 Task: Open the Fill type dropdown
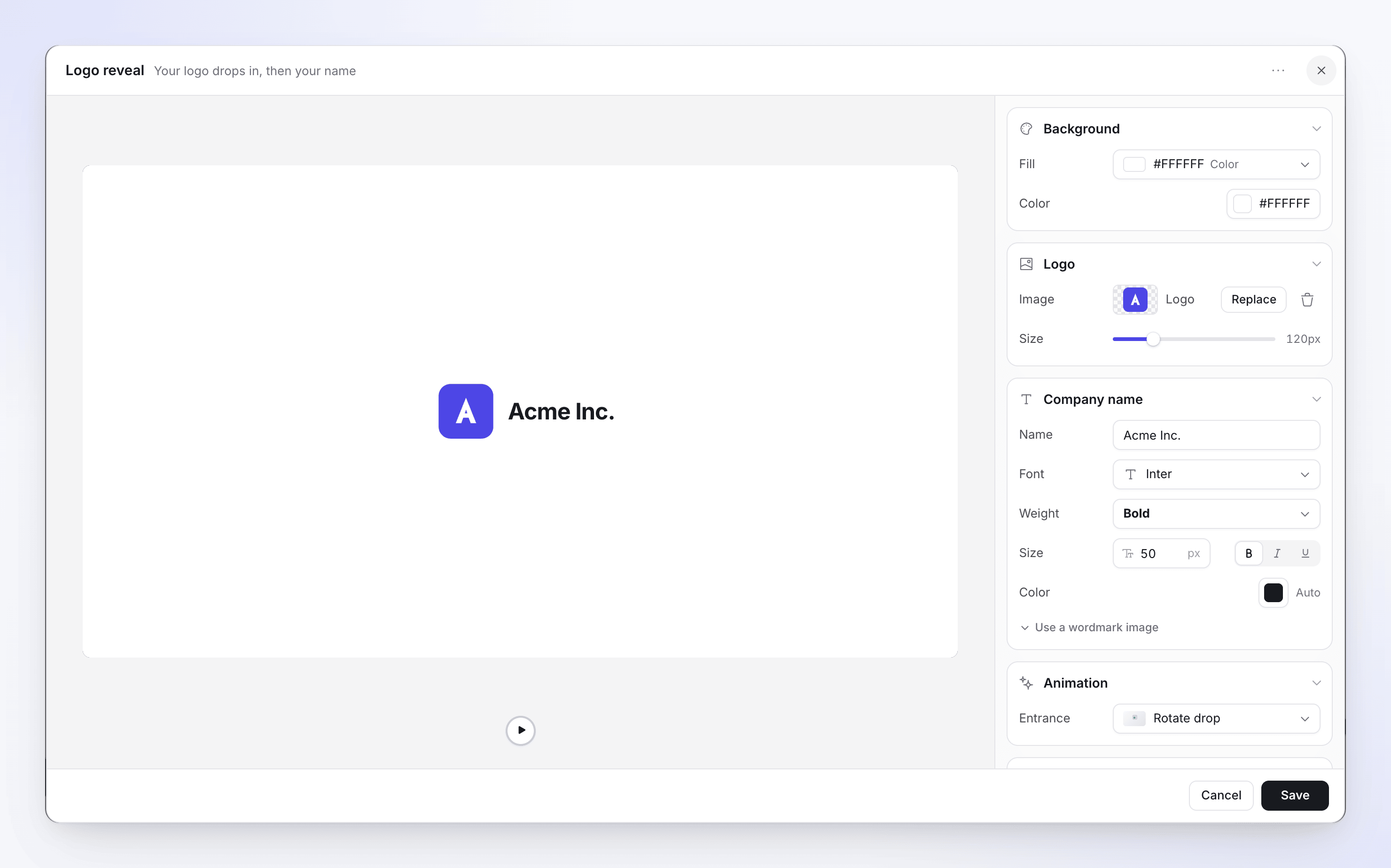[x=1216, y=165]
